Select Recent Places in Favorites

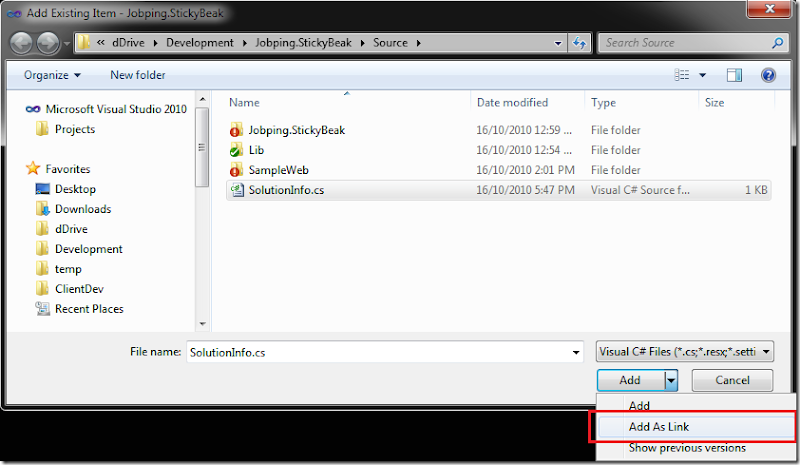tap(89, 308)
